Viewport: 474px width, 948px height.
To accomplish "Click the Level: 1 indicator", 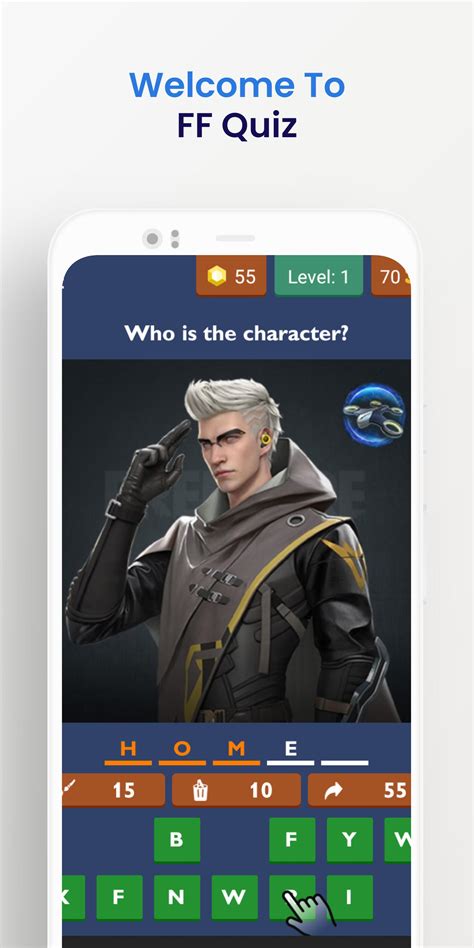I will 319,276.
